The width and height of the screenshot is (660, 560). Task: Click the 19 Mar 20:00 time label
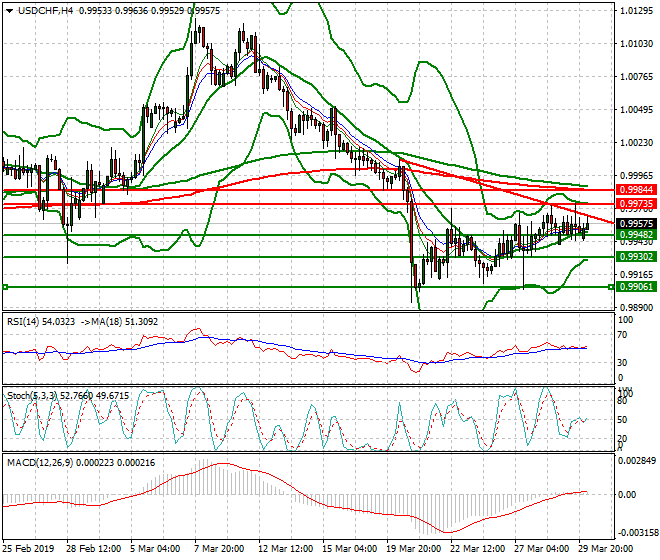[x=414, y=549]
